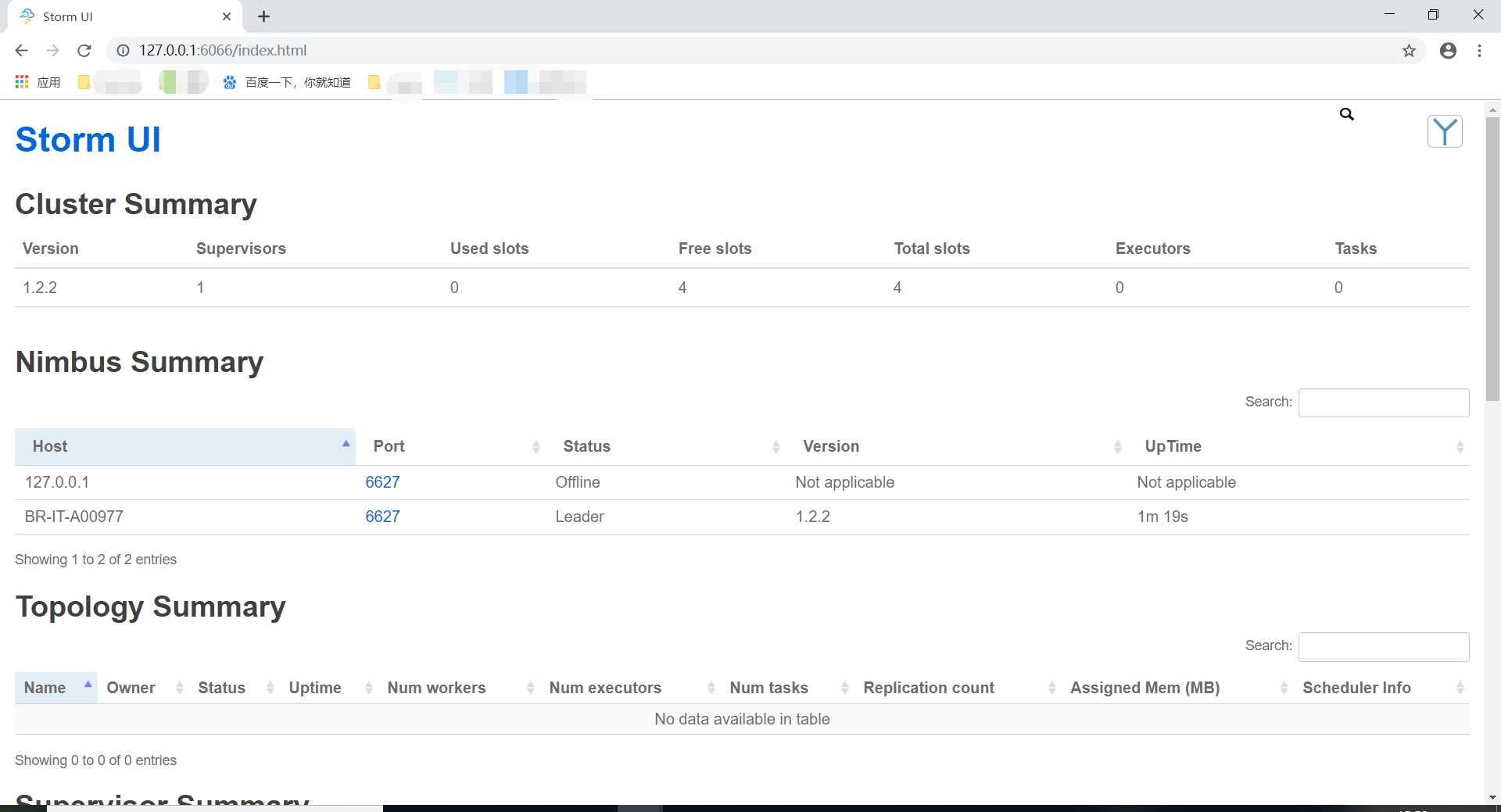The image size is (1501, 812).
Task: Click the site information icon in address bar
Action: tap(123, 51)
